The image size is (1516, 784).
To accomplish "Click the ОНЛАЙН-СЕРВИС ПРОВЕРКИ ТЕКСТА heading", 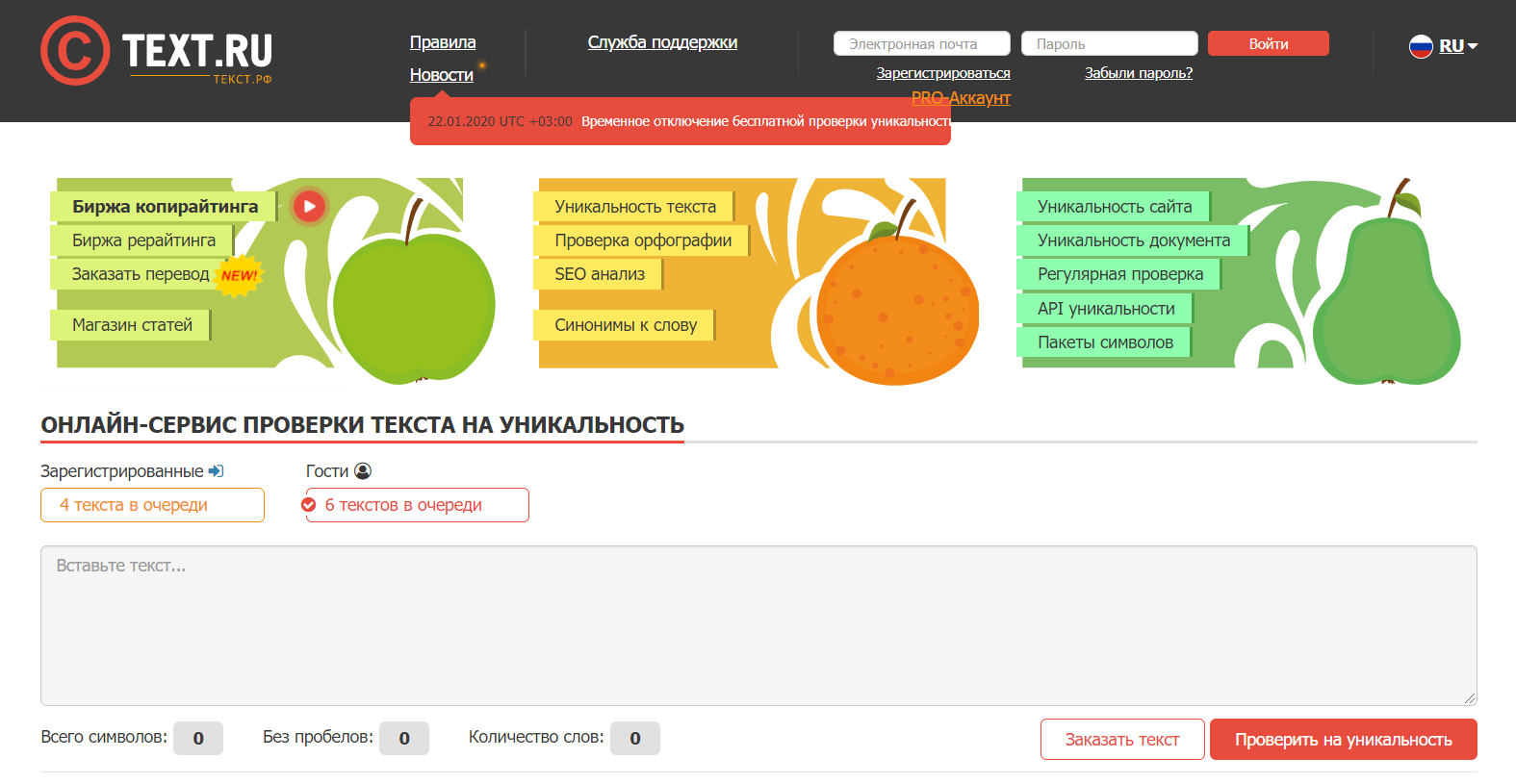I will (x=362, y=425).
